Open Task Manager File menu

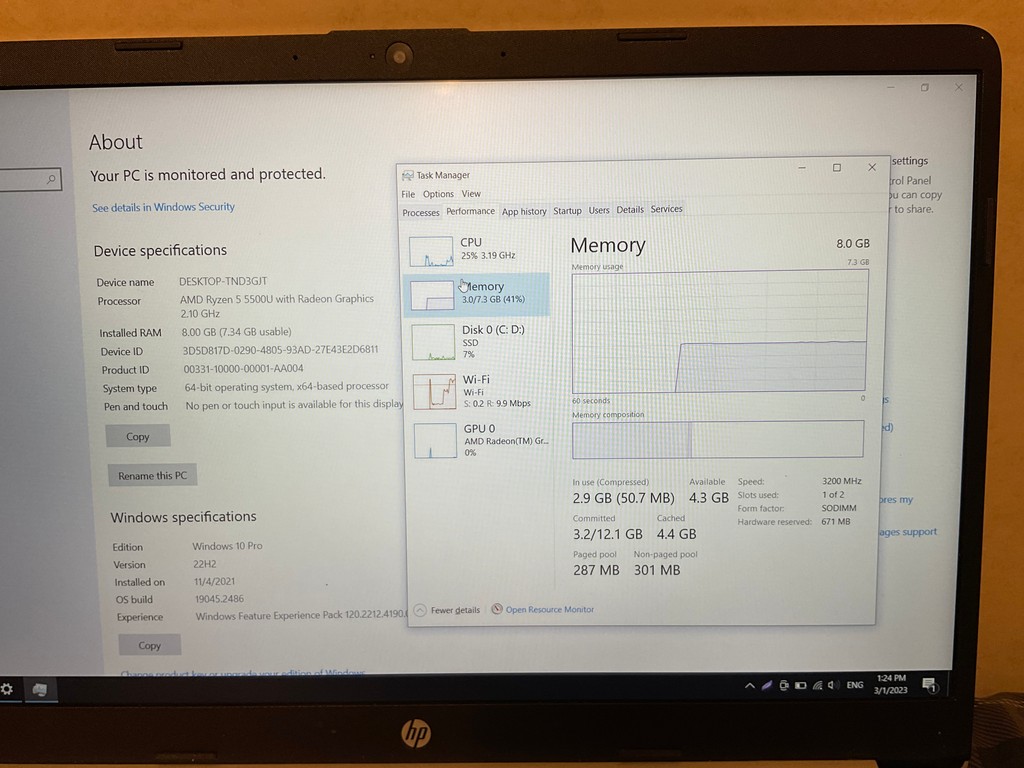click(x=408, y=194)
